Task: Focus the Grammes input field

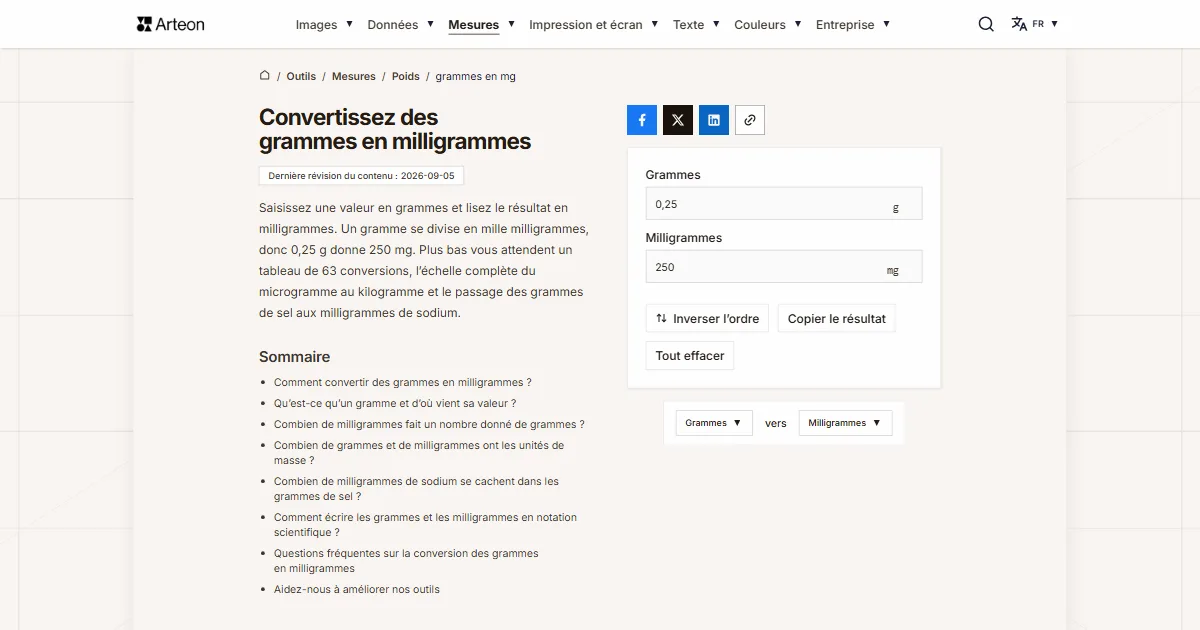Action: tap(784, 204)
